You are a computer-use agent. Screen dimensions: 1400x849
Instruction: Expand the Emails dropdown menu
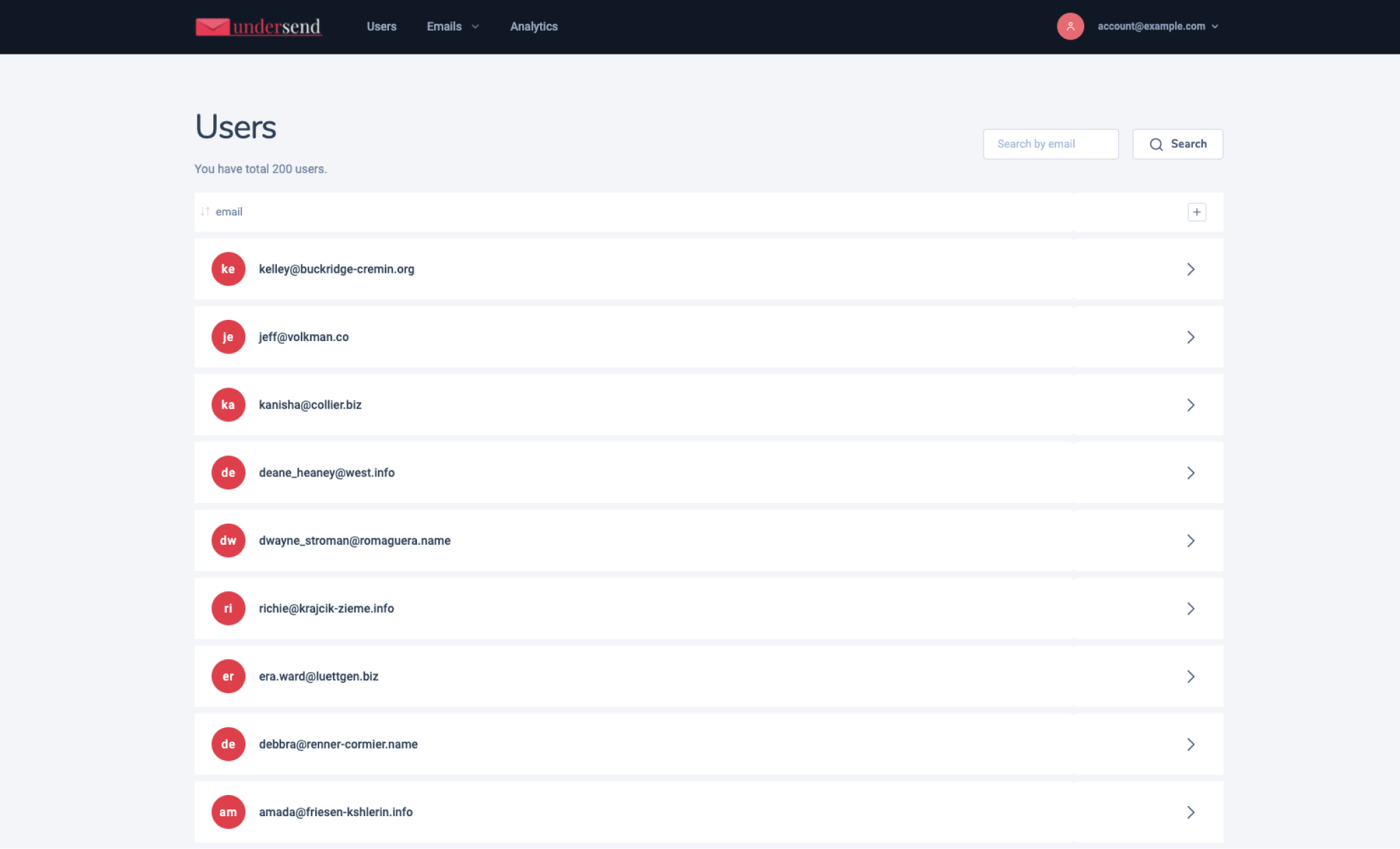click(453, 27)
